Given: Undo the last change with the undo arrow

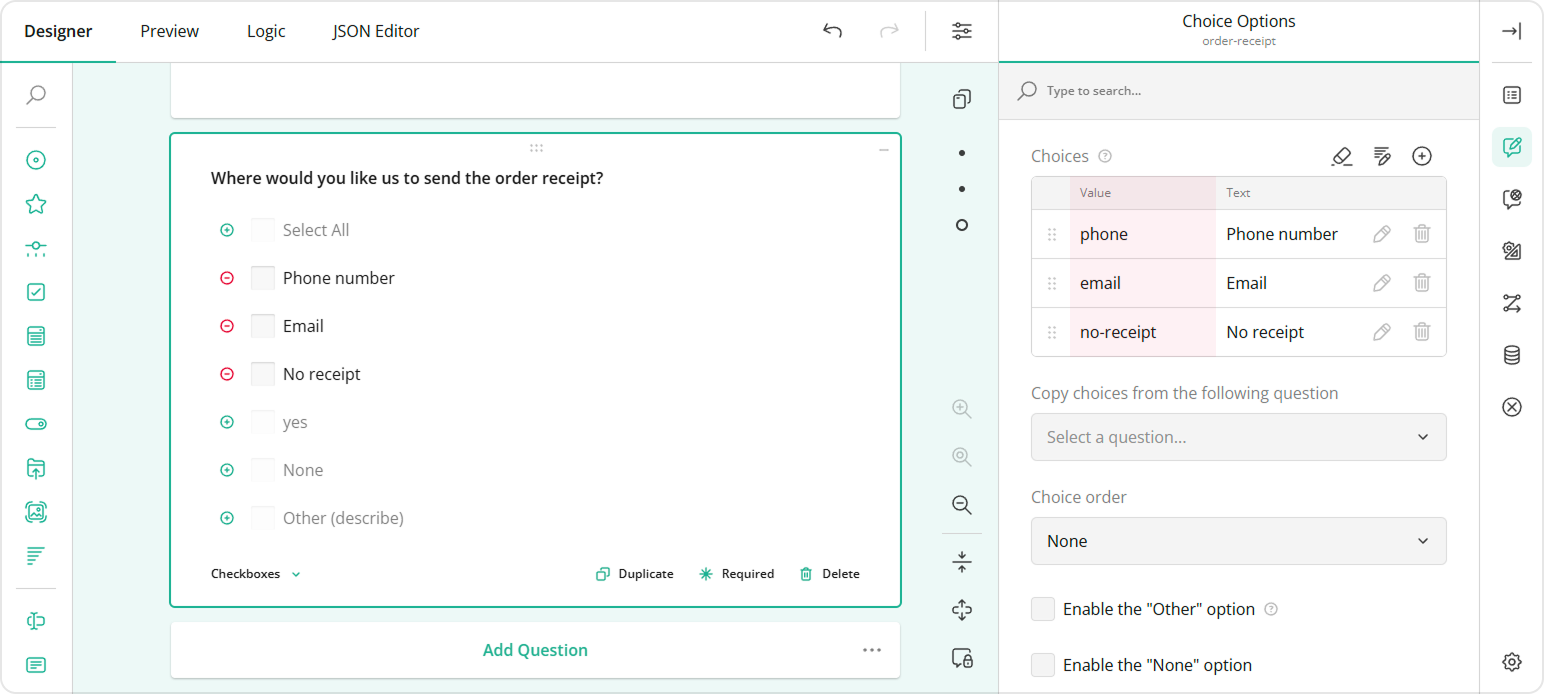Looking at the screenshot, I should pos(832,31).
